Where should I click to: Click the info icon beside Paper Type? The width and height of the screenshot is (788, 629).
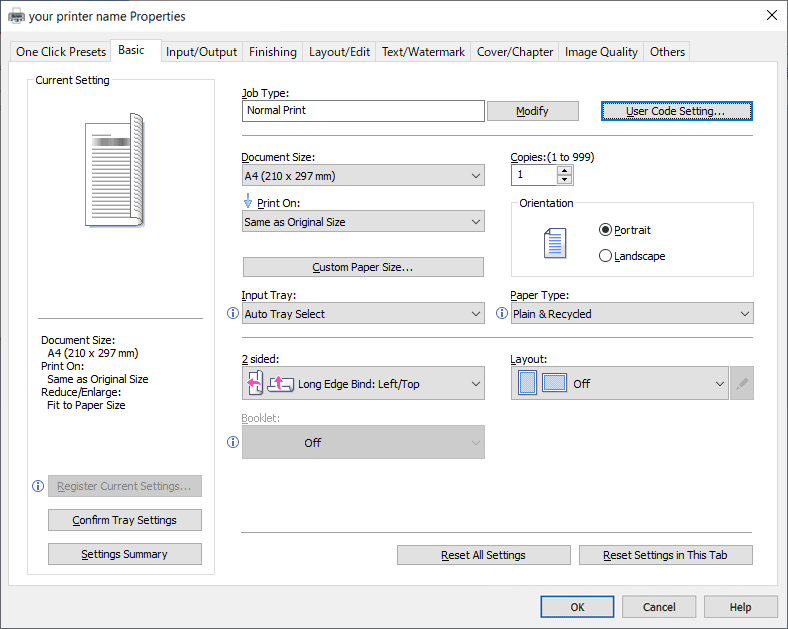pyautogui.click(x=502, y=314)
